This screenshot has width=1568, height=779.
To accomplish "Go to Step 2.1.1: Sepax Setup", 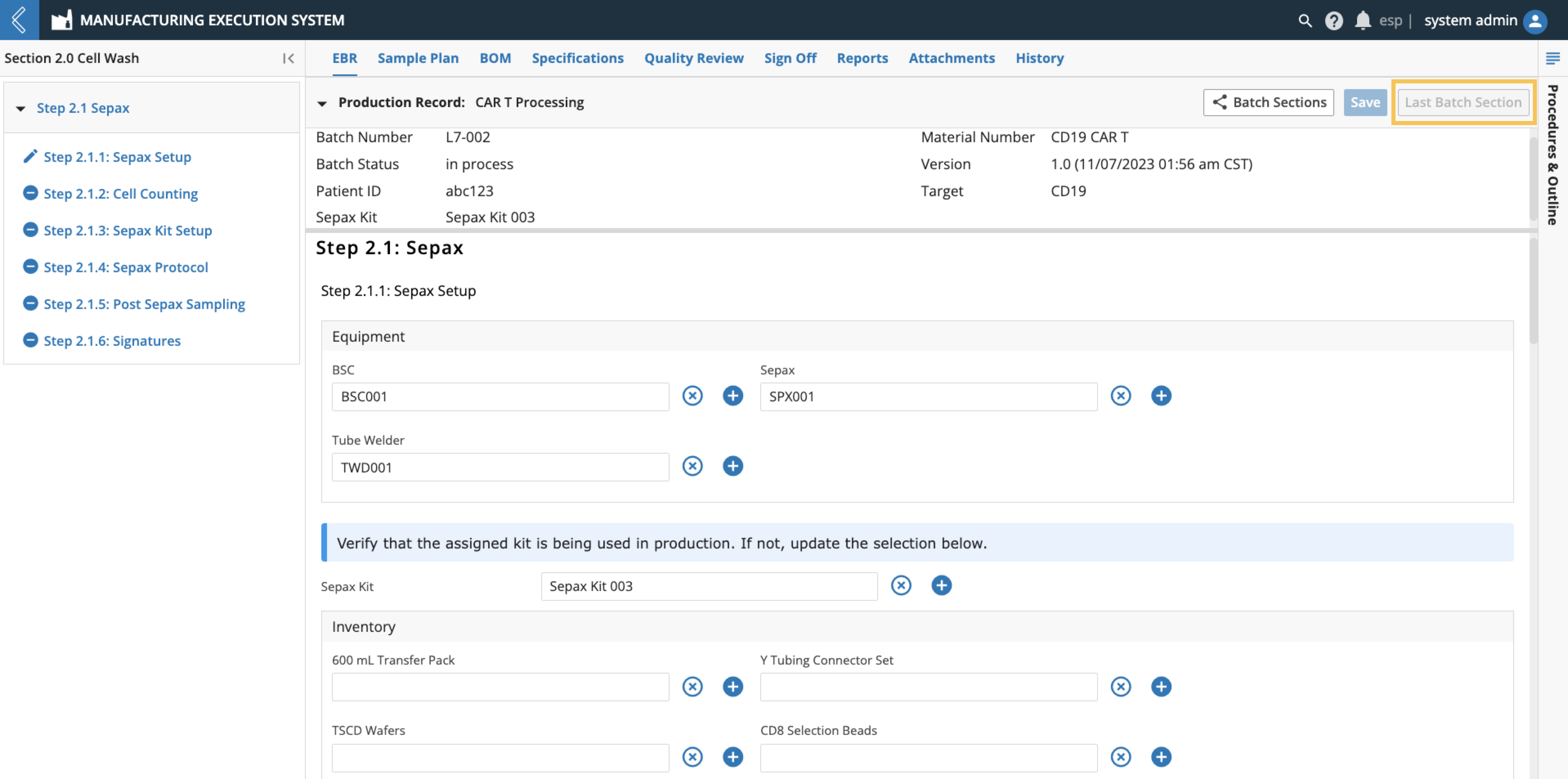I will pyautogui.click(x=117, y=157).
